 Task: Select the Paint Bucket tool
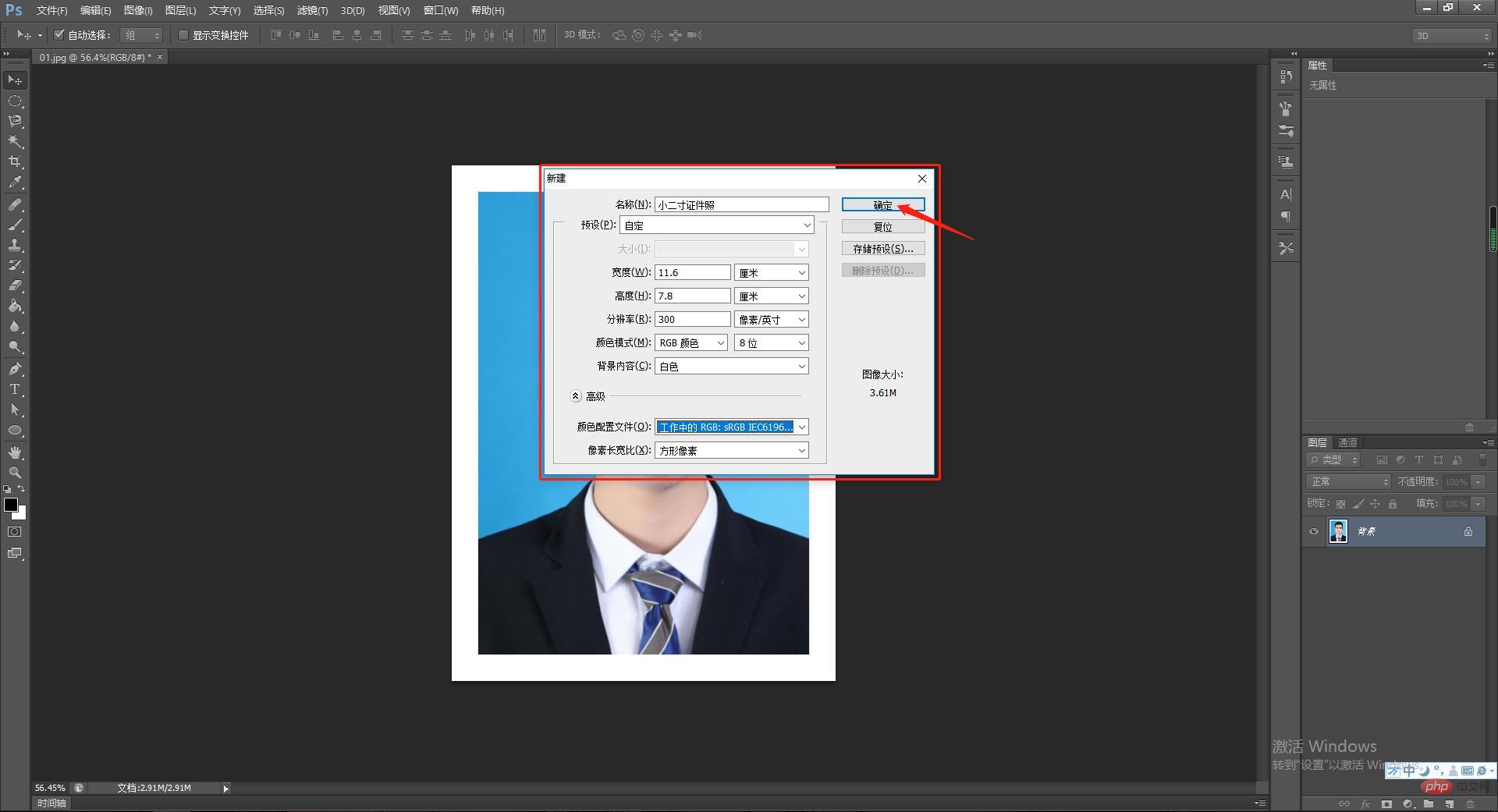pyautogui.click(x=15, y=306)
